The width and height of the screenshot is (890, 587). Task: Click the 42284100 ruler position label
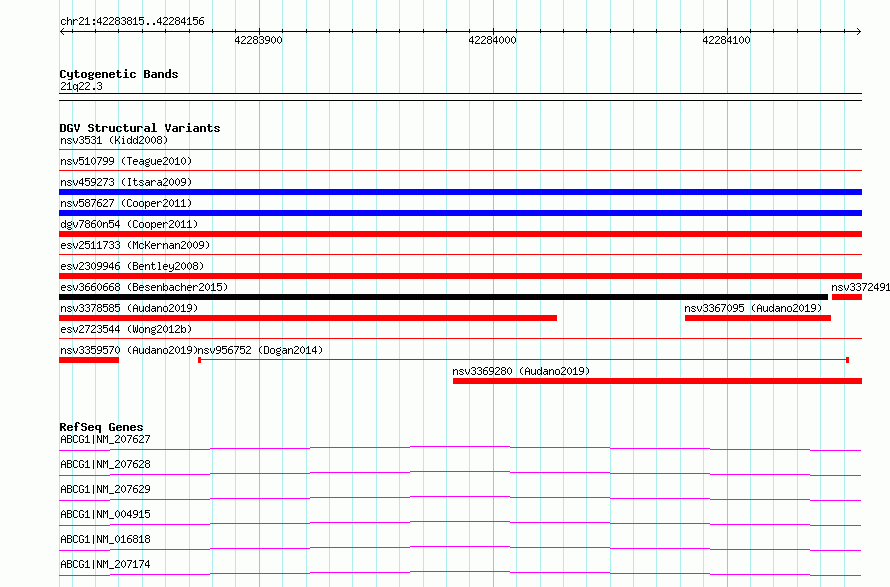tap(726, 40)
